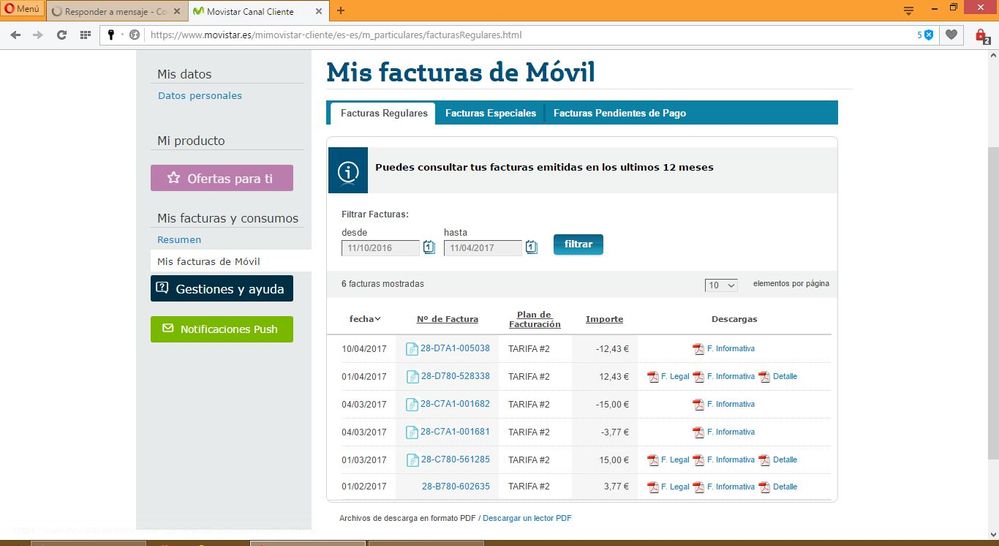This screenshot has height=546, width=999.
Task: Click the calendar icon next to desde date
Action: pos(429,247)
